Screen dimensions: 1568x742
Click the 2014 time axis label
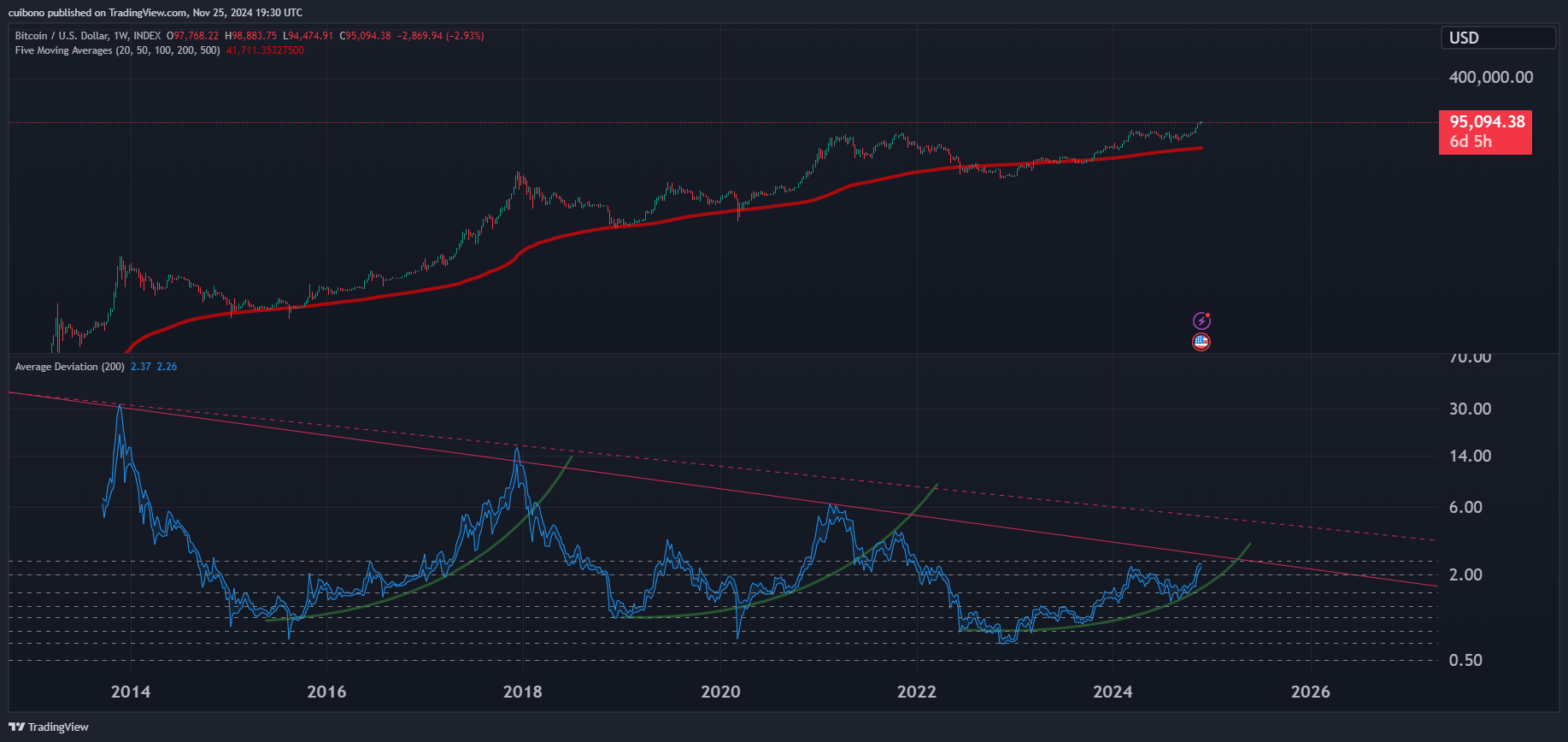coord(130,692)
